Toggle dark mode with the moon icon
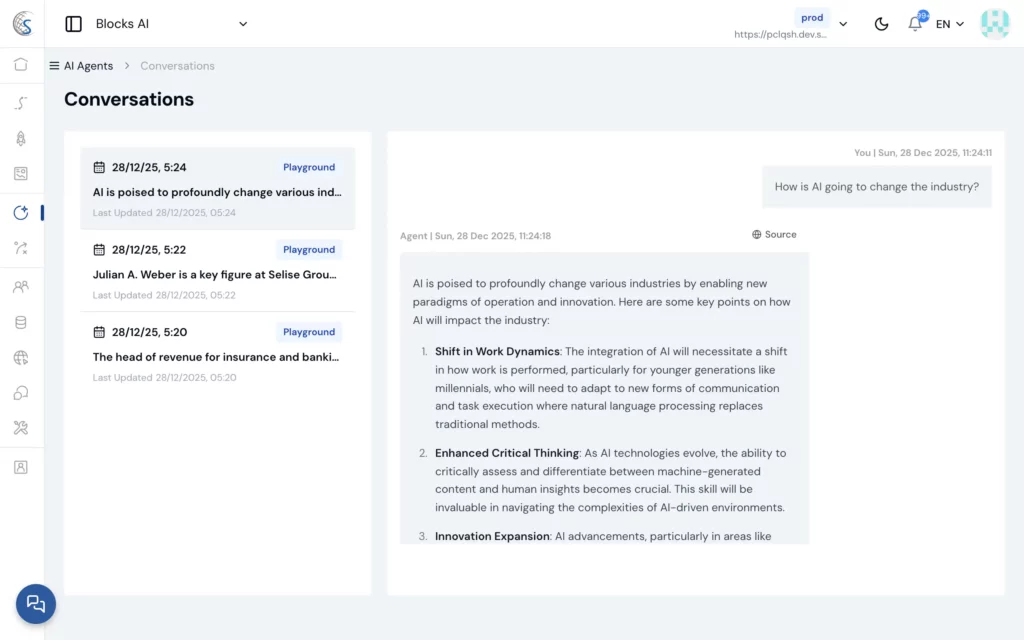This screenshot has height=640, width=1024. click(881, 24)
